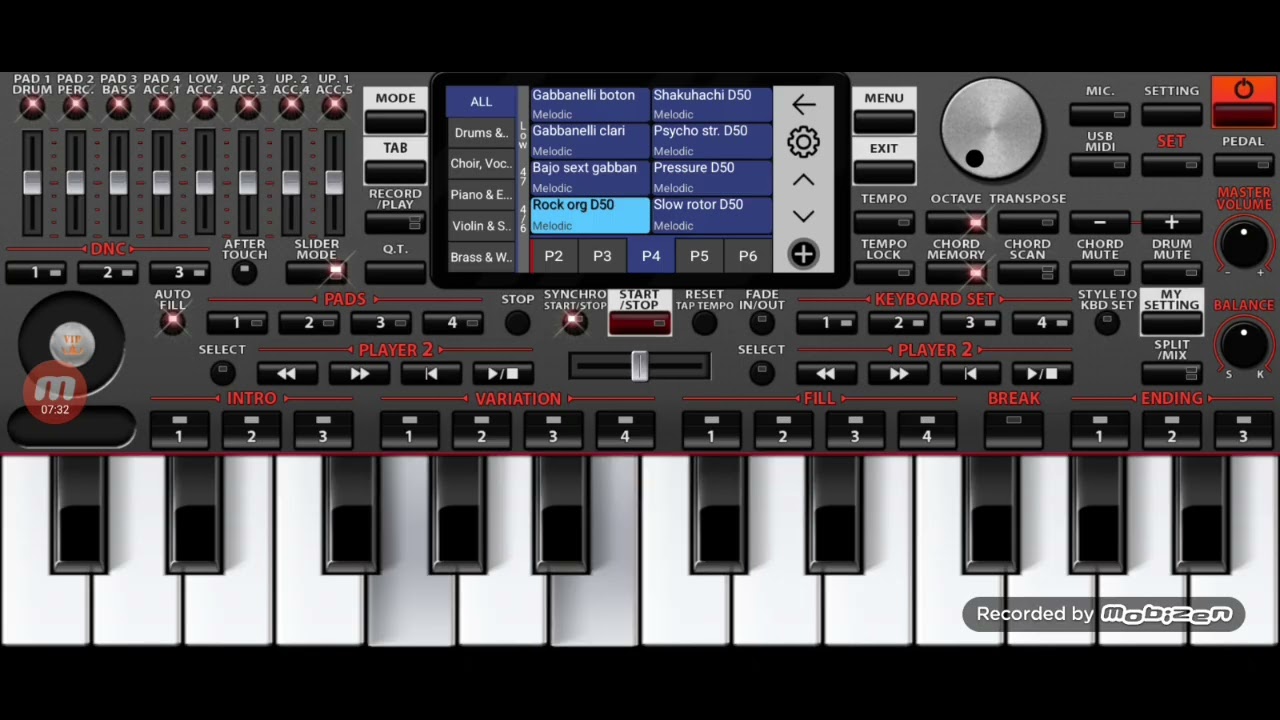Tap right Player 2 rewind button
The image size is (1280, 720).
coord(826,373)
